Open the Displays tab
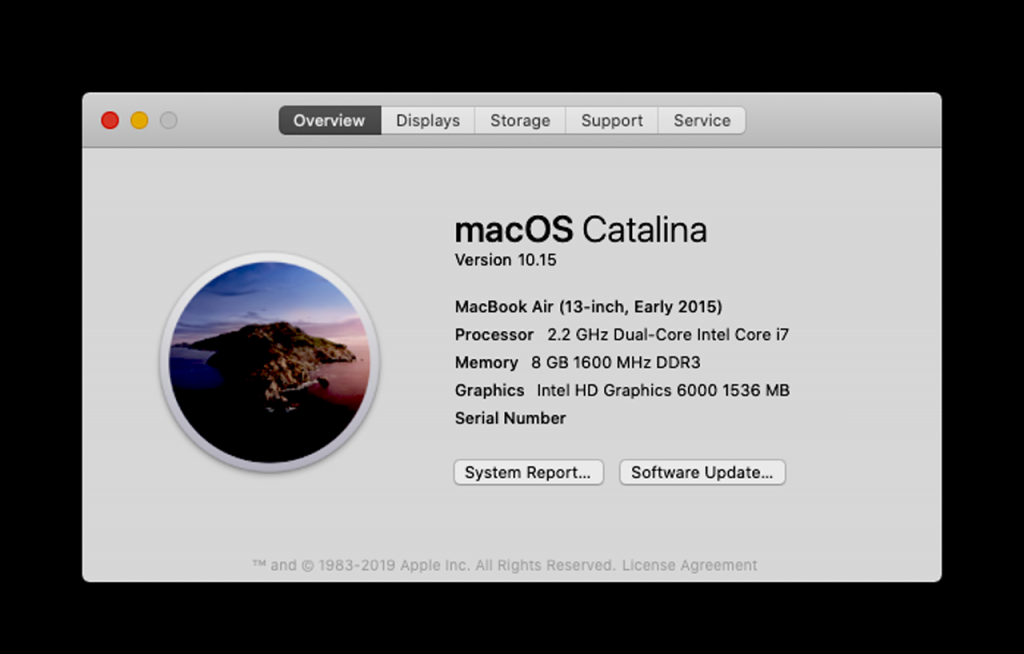 coord(428,120)
